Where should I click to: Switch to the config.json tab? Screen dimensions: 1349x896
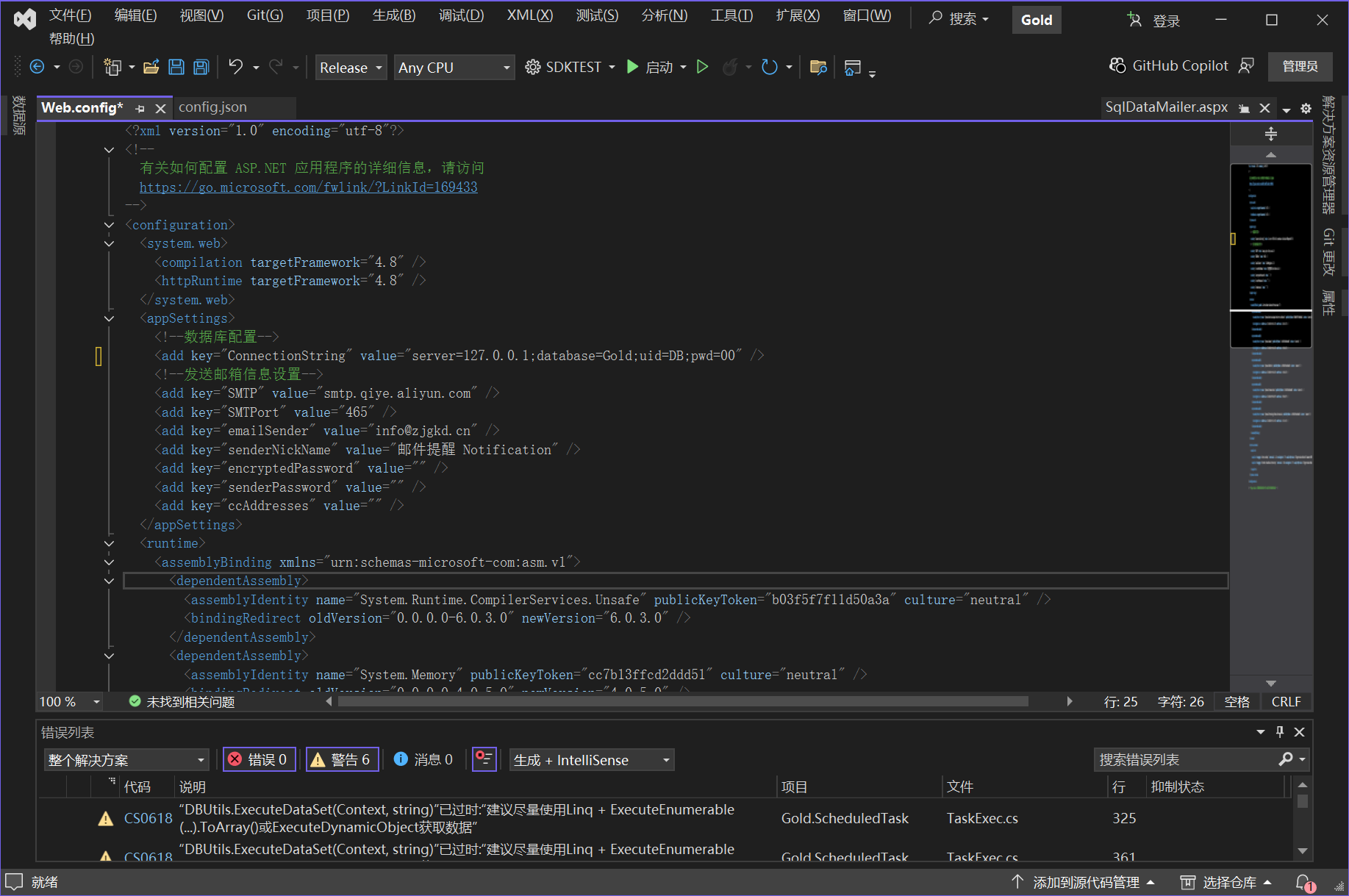pyautogui.click(x=212, y=107)
